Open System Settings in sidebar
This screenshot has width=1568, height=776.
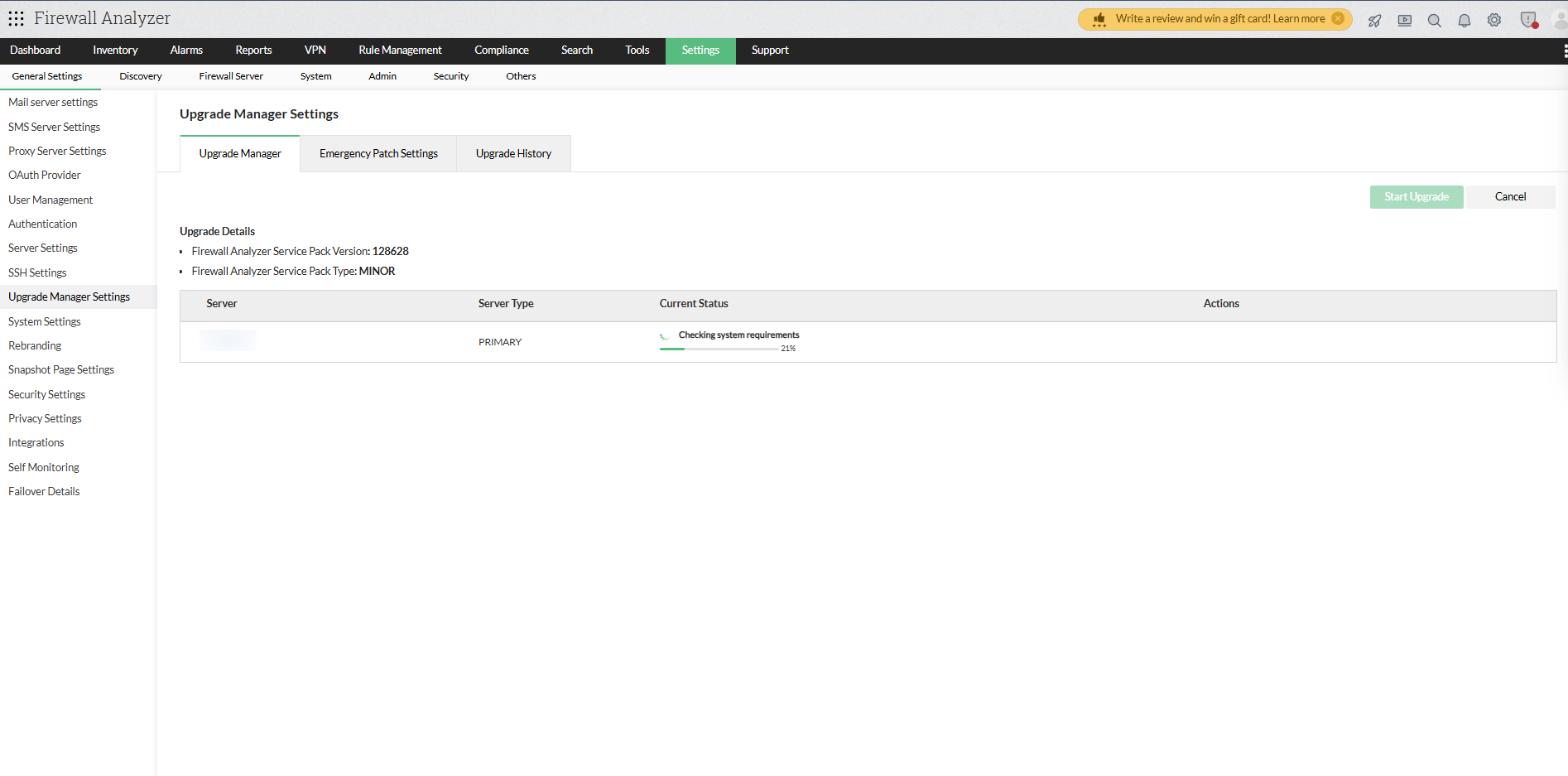click(x=45, y=322)
